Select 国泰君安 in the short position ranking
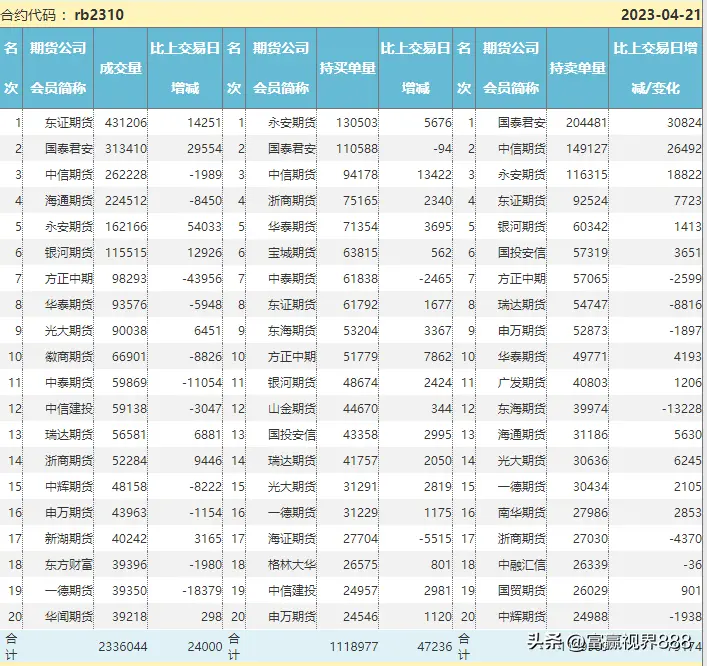This screenshot has width=707, height=666. pos(521,123)
